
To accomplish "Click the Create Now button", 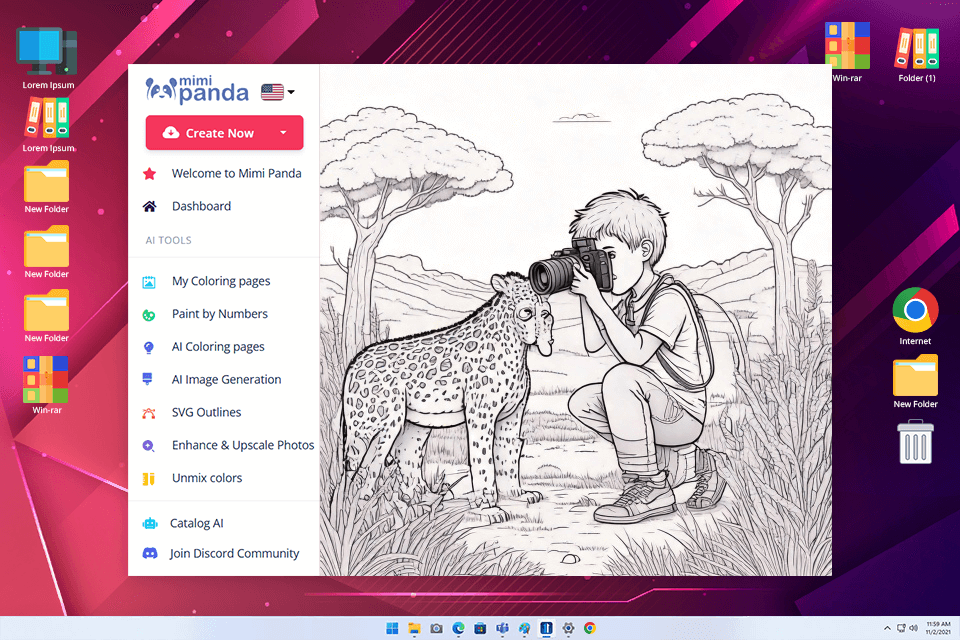I will pyautogui.click(x=224, y=133).
